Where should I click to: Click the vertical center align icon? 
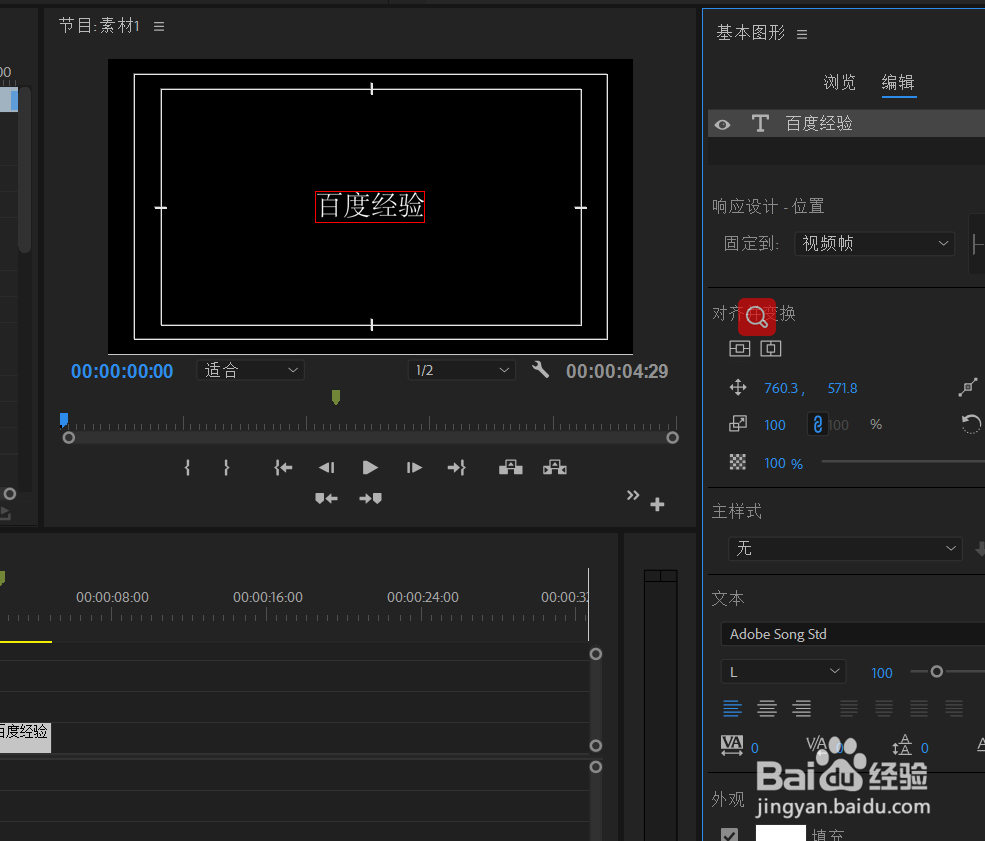coord(739,349)
